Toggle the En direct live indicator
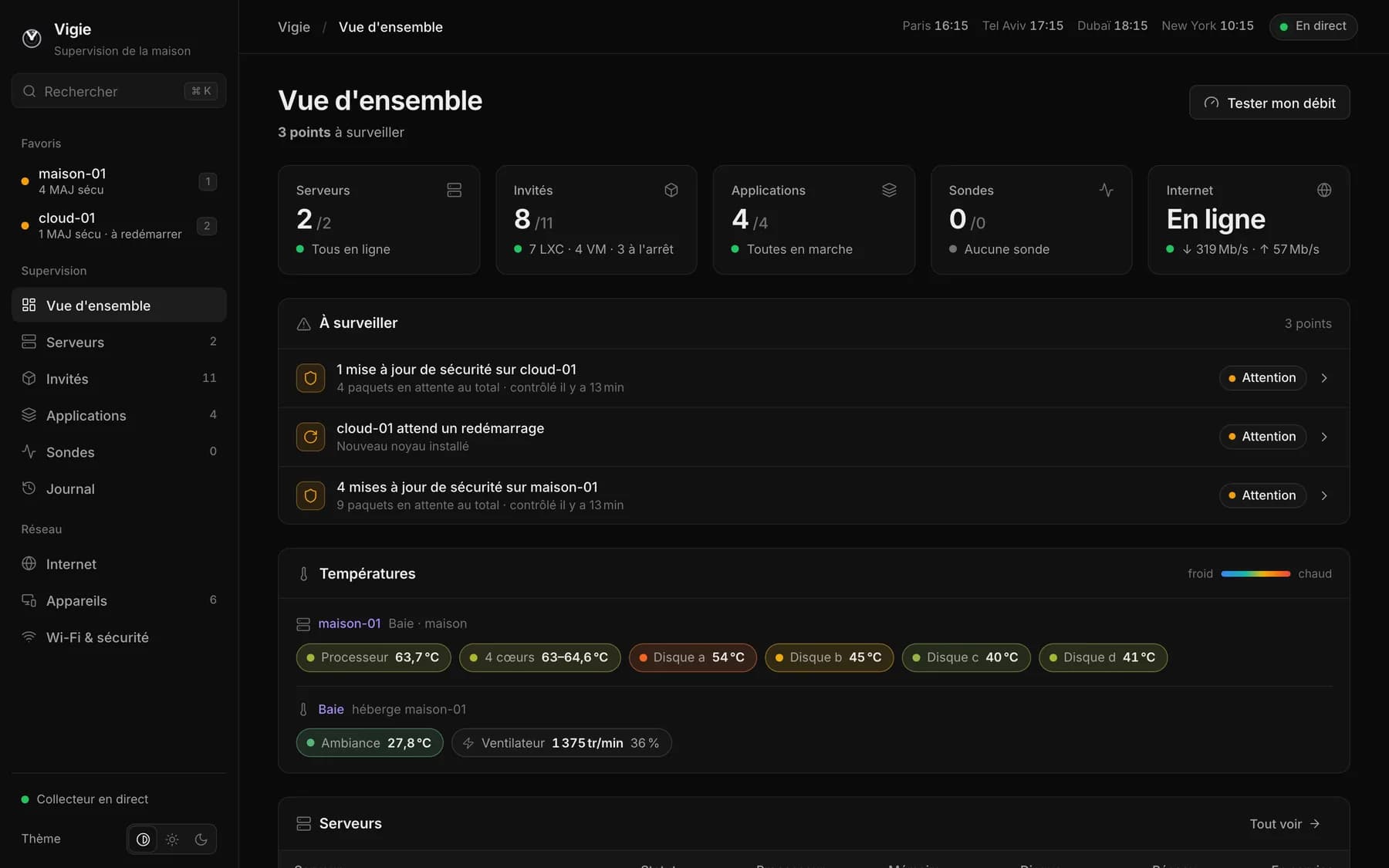The height and width of the screenshot is (868, 1389). (1313, 26)
